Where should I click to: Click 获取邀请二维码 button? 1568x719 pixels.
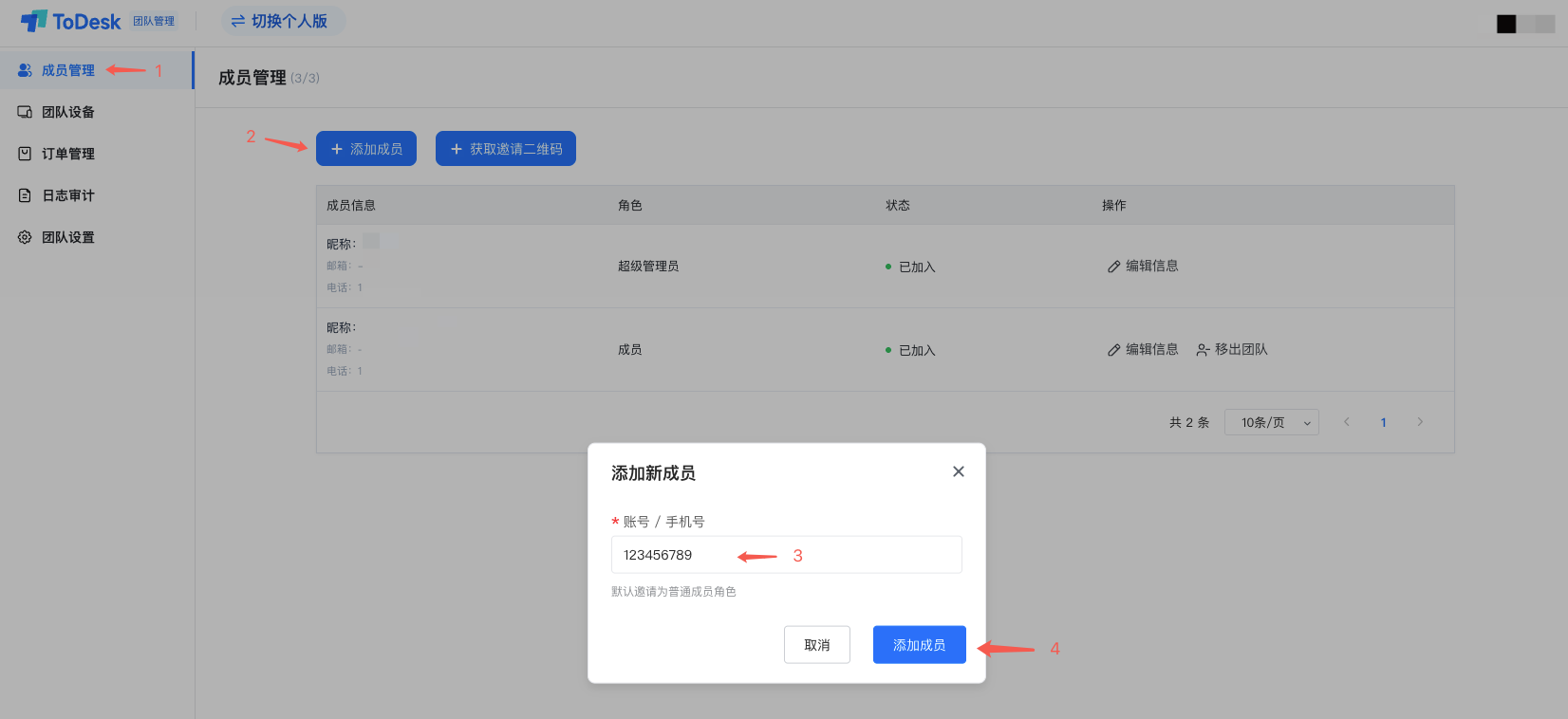[505, 149]
